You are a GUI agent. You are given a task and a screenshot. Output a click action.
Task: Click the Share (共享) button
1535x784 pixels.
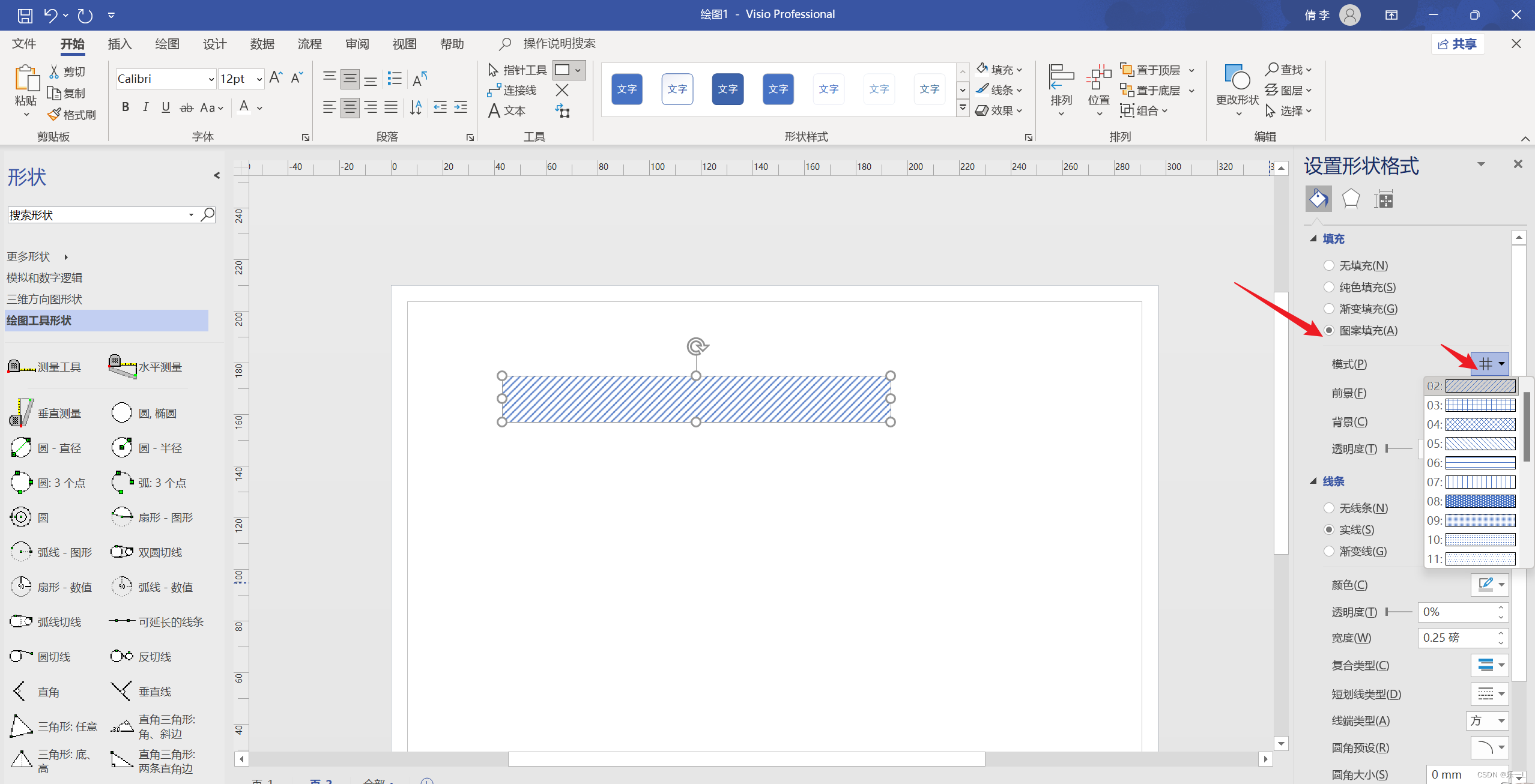pos(1458,44)
